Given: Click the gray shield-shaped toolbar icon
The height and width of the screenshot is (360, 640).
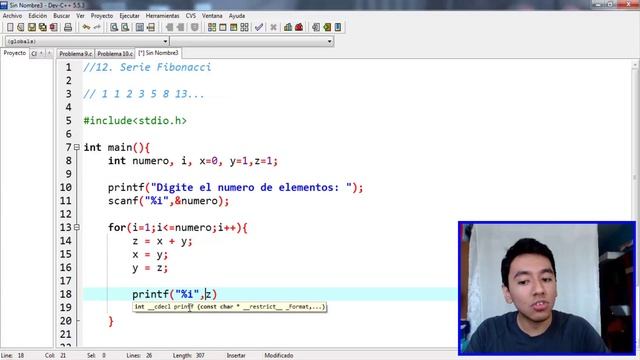Looking at the screenshot, I should [195, 27].
